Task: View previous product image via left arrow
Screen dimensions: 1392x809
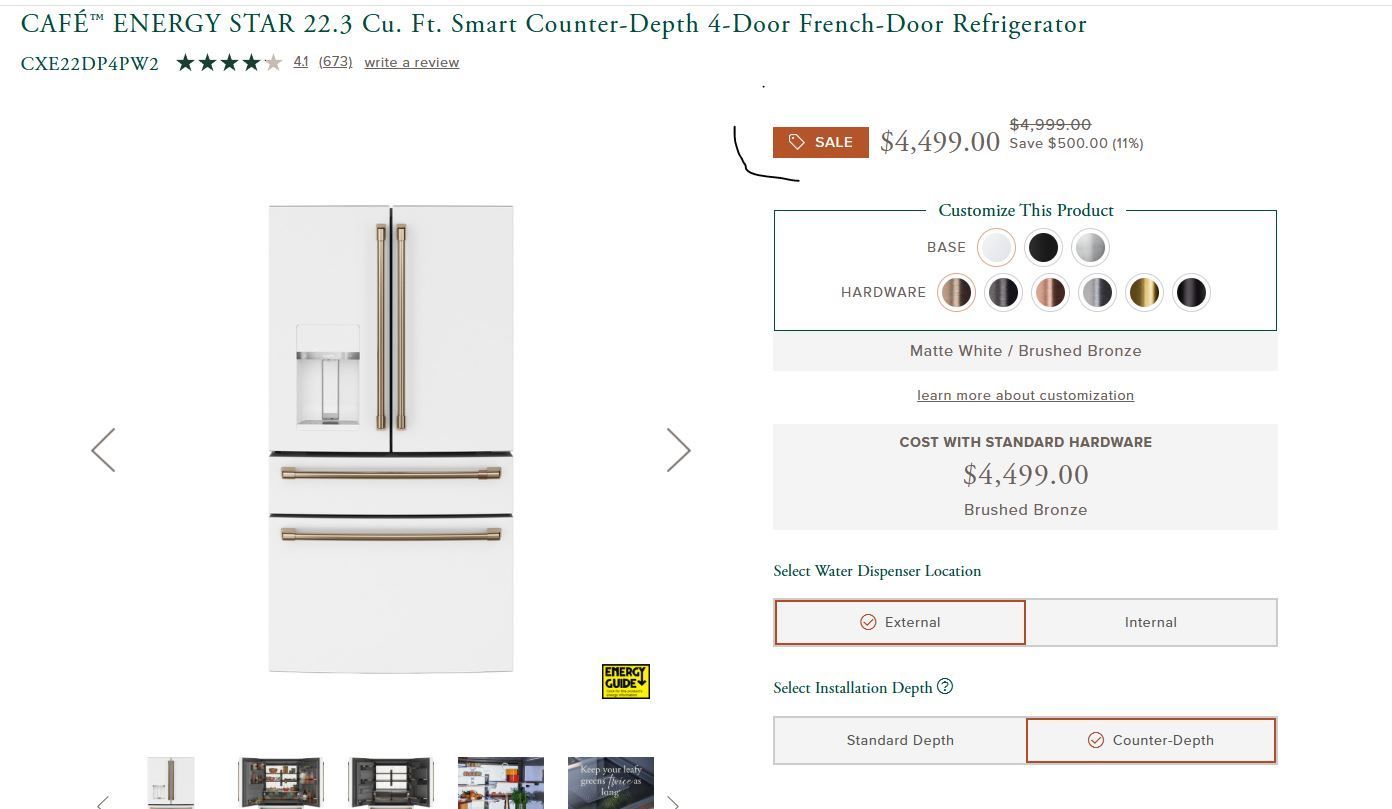Action: (103, 450)
